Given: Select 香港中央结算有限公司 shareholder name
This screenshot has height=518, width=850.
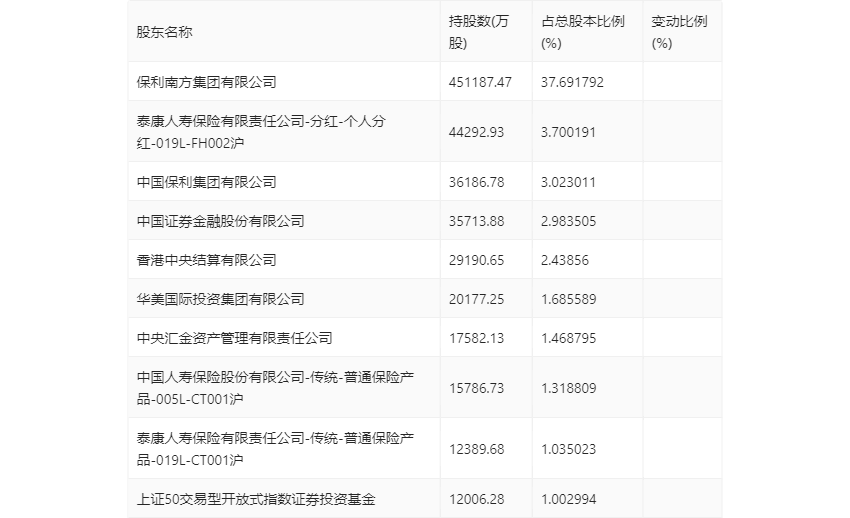Looking at the screenshot, I should click(x=207, y=260).
